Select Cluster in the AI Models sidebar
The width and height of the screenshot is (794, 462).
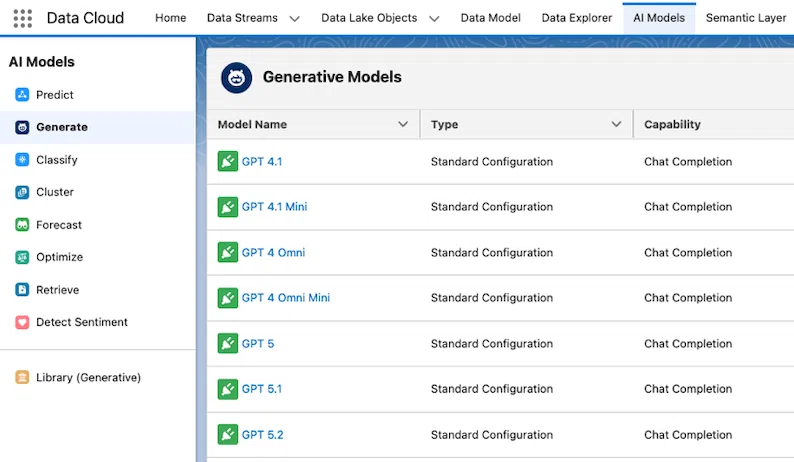click(97, 192)
